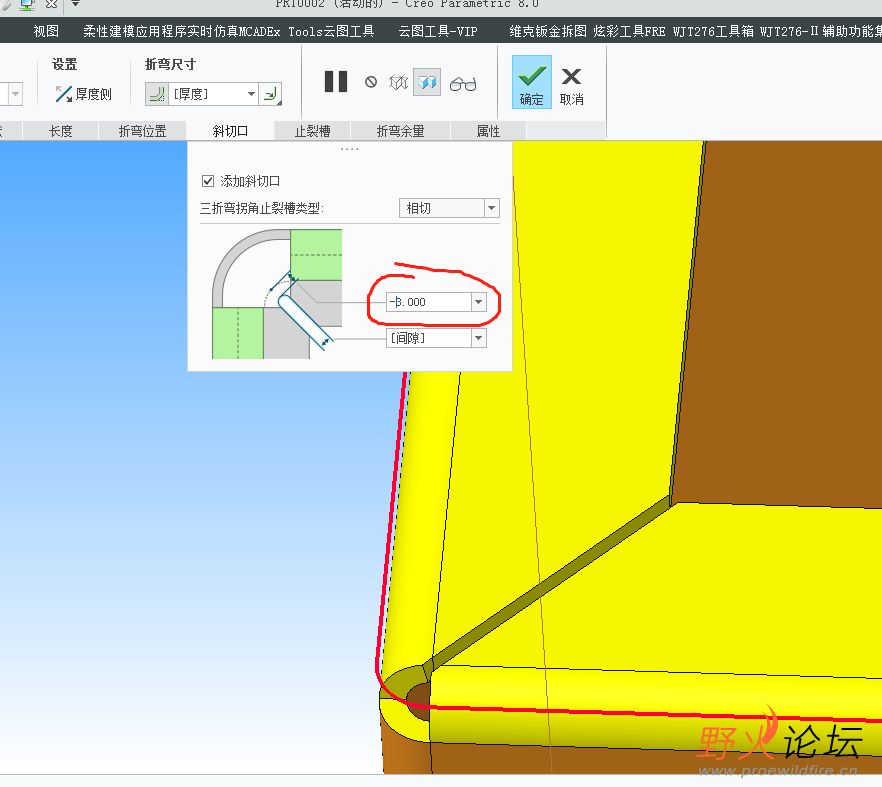This screenshot has width=882, height=787.
Task: Open the 柔性建模 ribbon tab
Action: pos(109,32)
